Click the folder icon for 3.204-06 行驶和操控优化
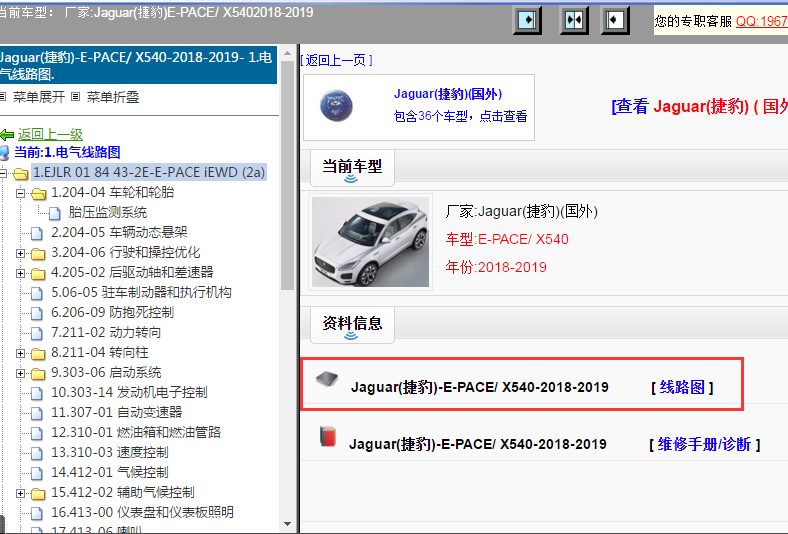Image resolution: width=788 pixels, height=534 pixels. click(38, 253)
